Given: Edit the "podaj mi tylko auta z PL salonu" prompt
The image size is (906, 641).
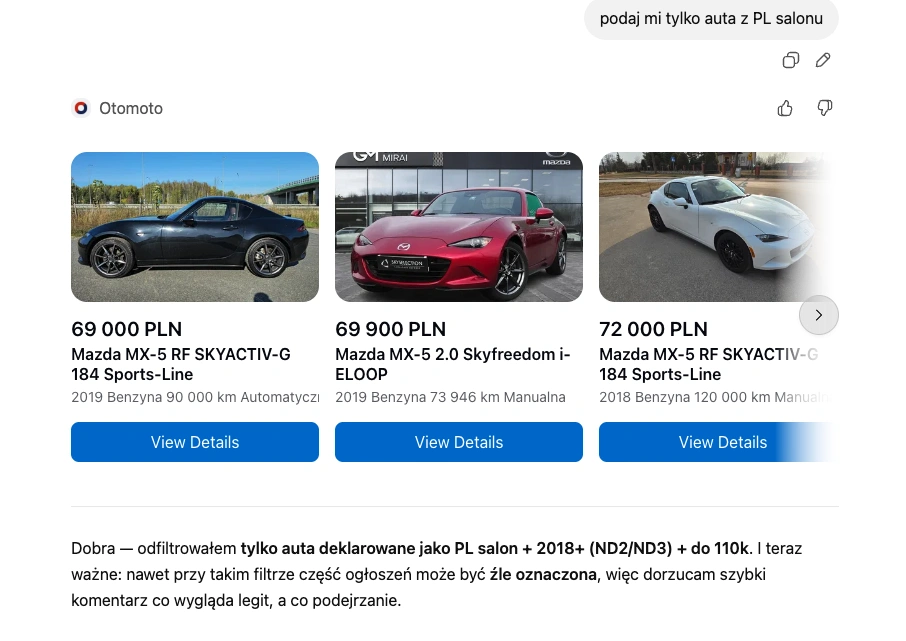Looking at the screenshot, I should [x=823, y=60].
